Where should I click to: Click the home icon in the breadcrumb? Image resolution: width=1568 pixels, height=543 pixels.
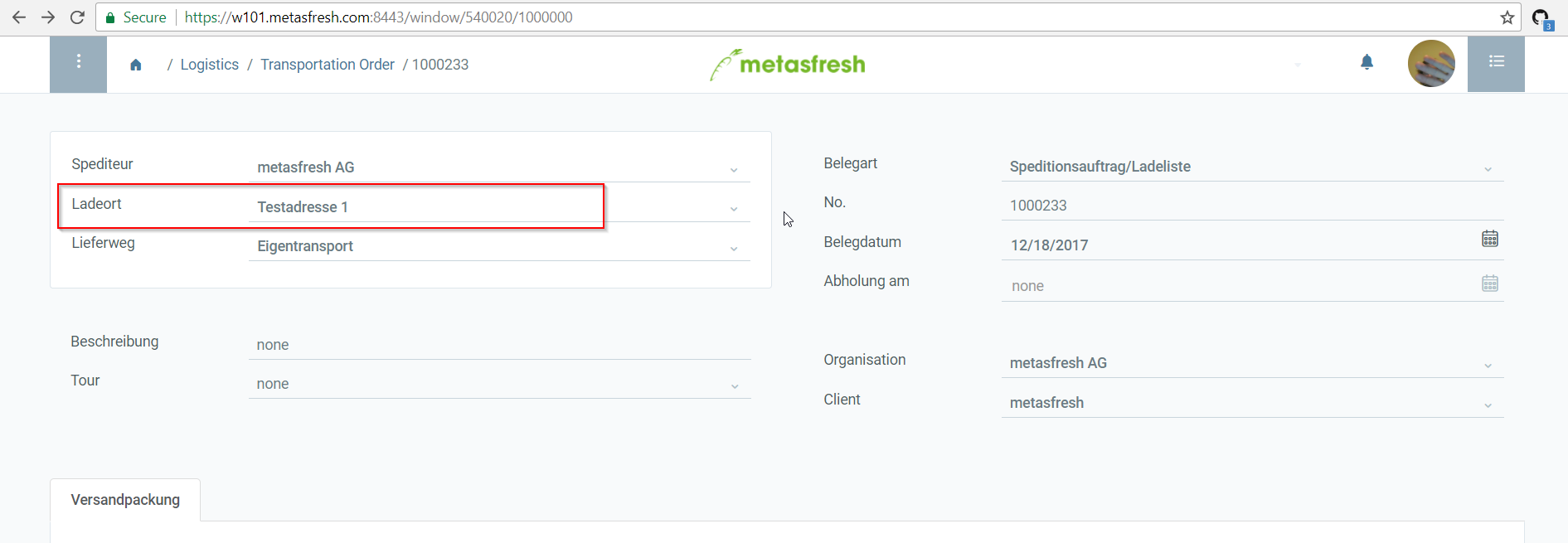[x=135, y=64]
